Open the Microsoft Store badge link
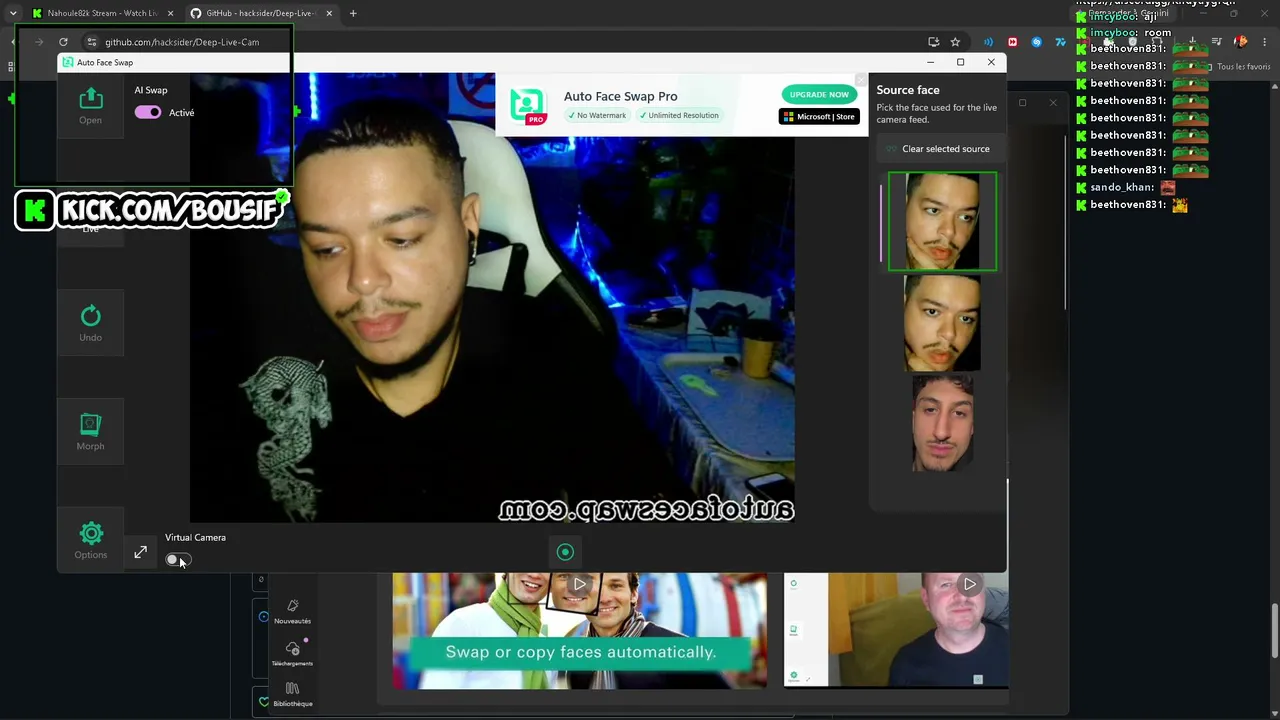The height and width of the screenshot is (720, 1280). pyautogui.click(x=819, y=116)
